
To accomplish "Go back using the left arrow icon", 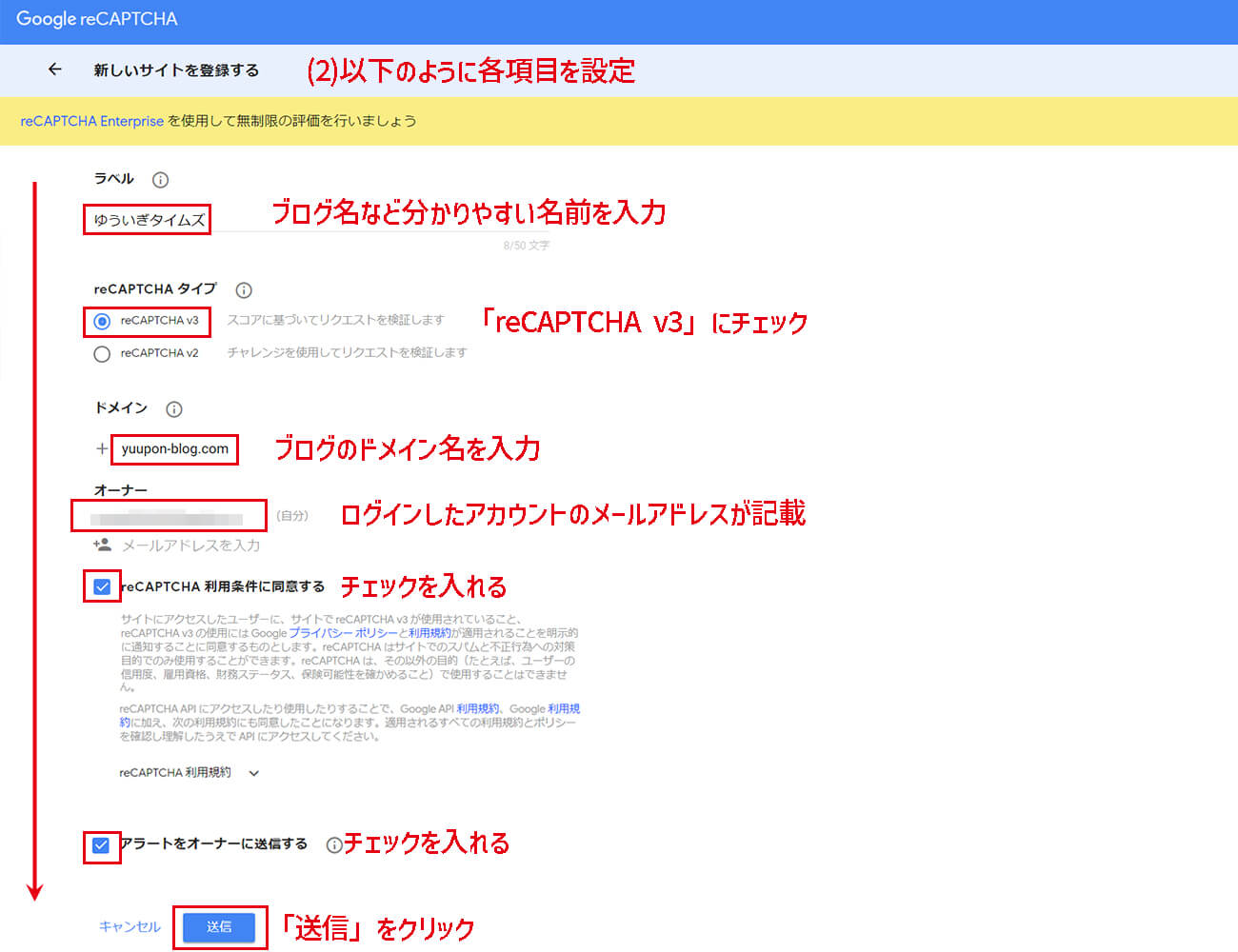I will 54,69.
